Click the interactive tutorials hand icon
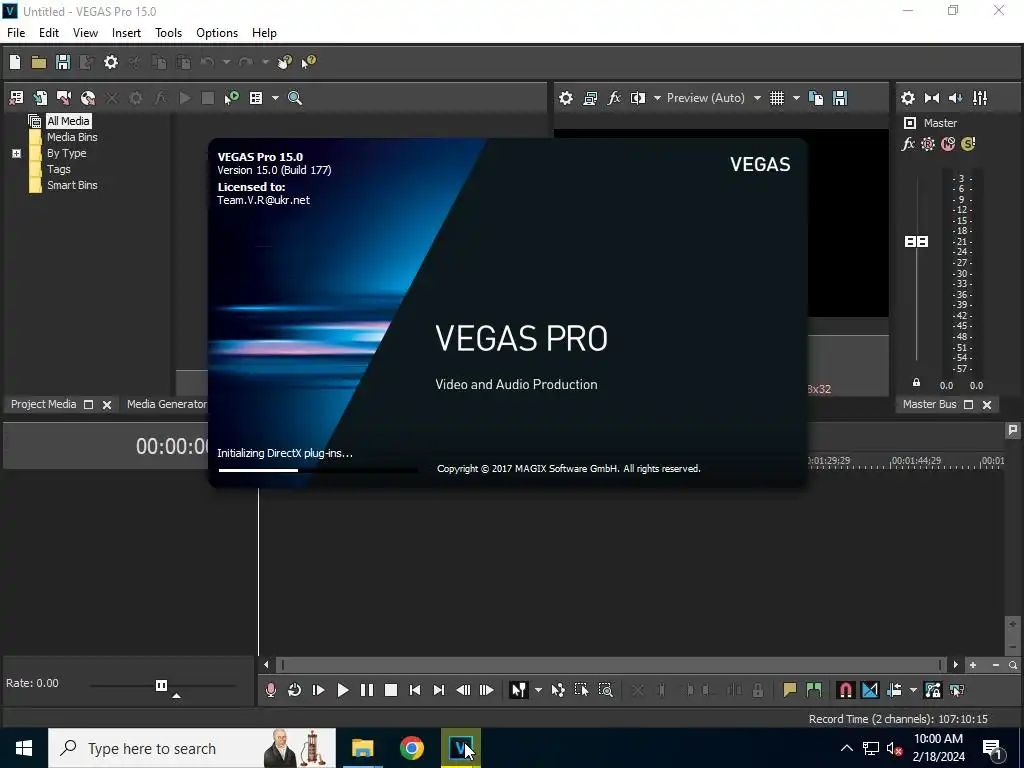The image size is (1024, 768). click(285, 62)
